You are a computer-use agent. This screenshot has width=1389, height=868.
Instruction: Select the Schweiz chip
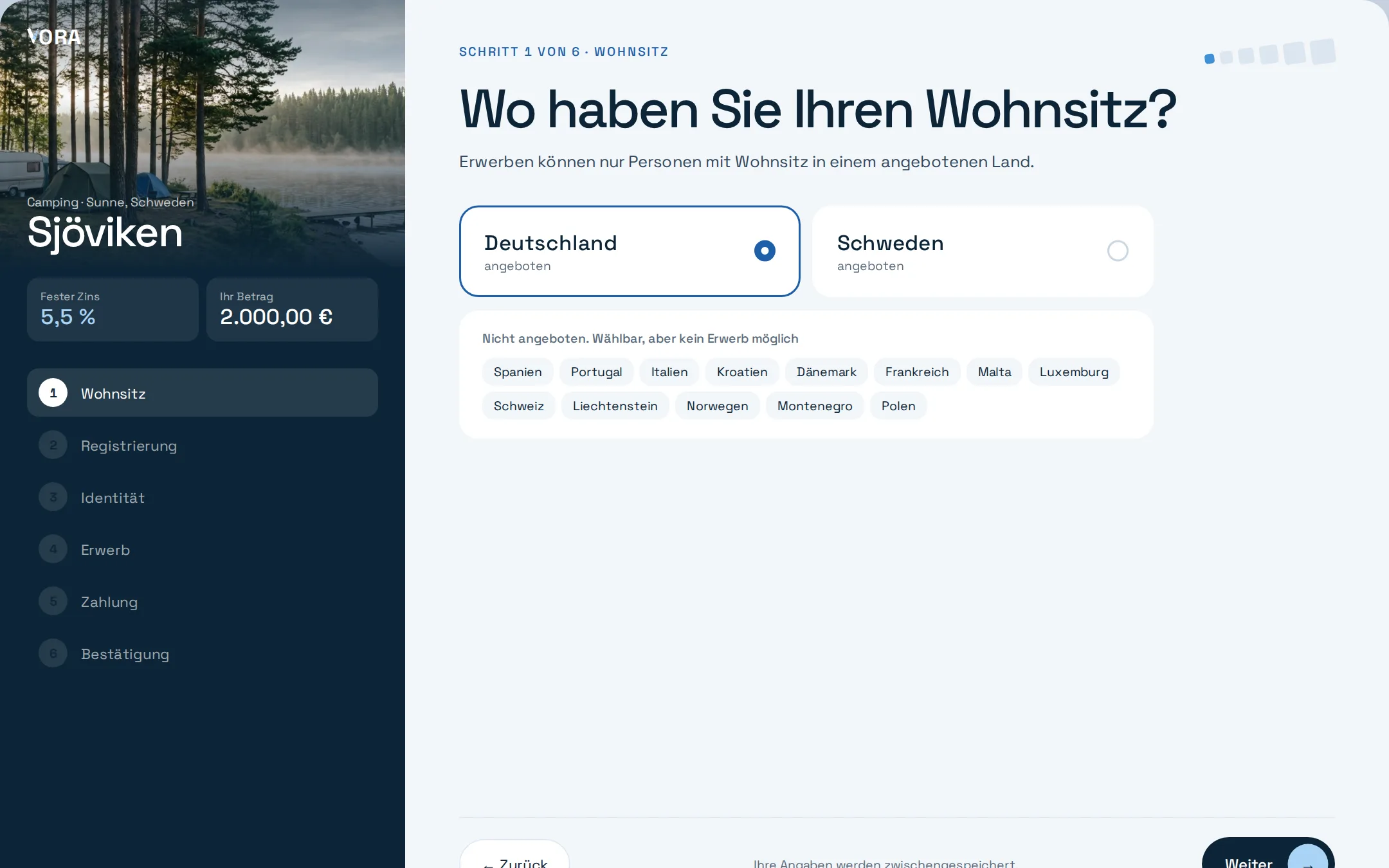[519, 406]
